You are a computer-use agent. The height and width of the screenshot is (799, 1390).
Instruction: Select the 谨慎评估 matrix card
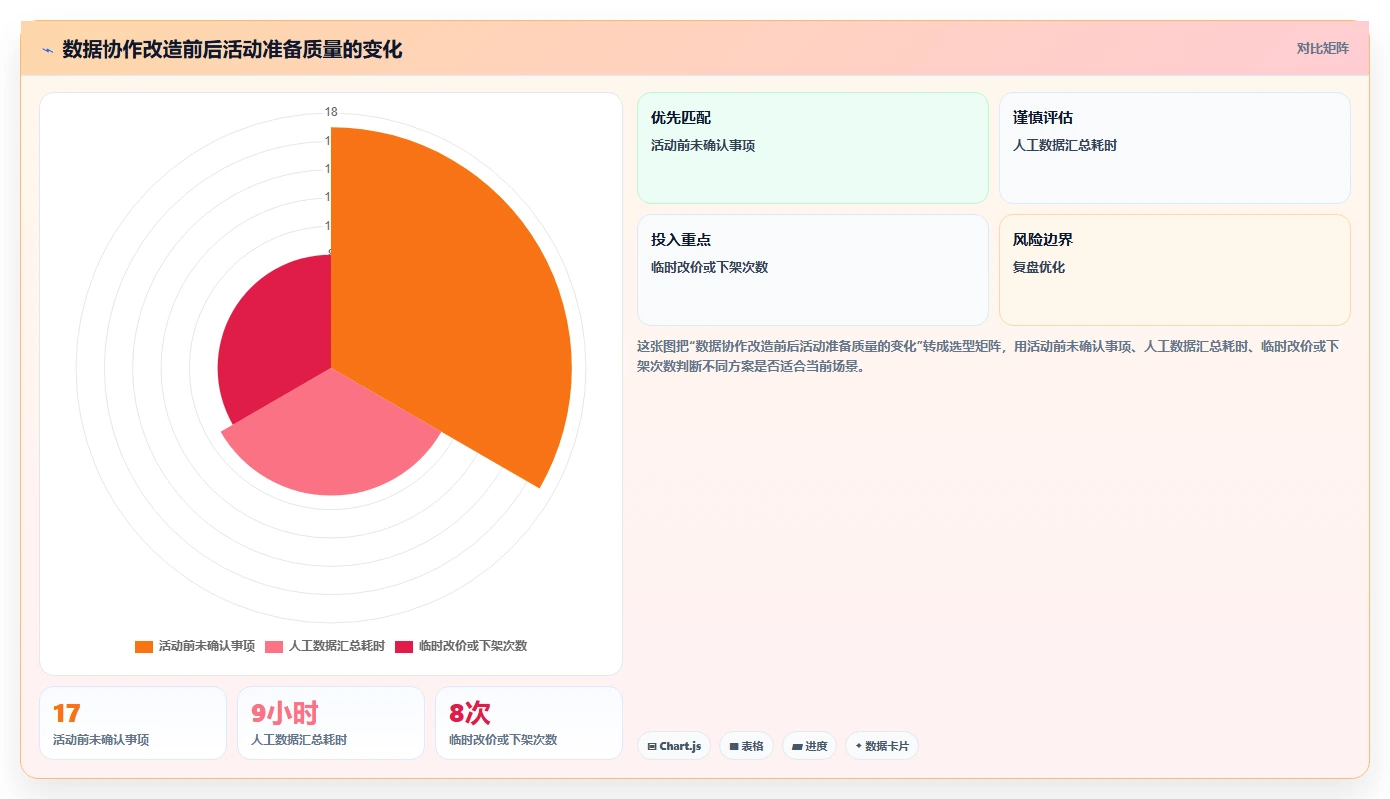tap(1175, 148)
